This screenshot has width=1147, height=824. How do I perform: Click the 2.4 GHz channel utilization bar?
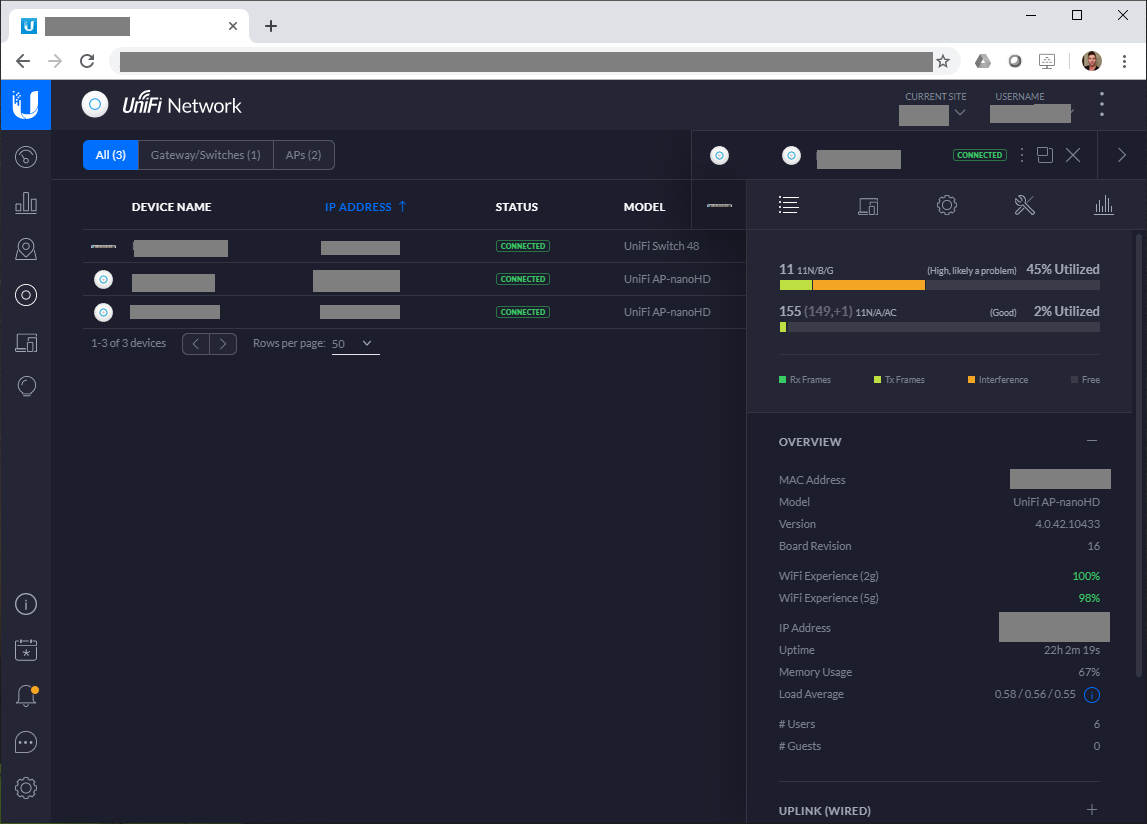point(939,285)
